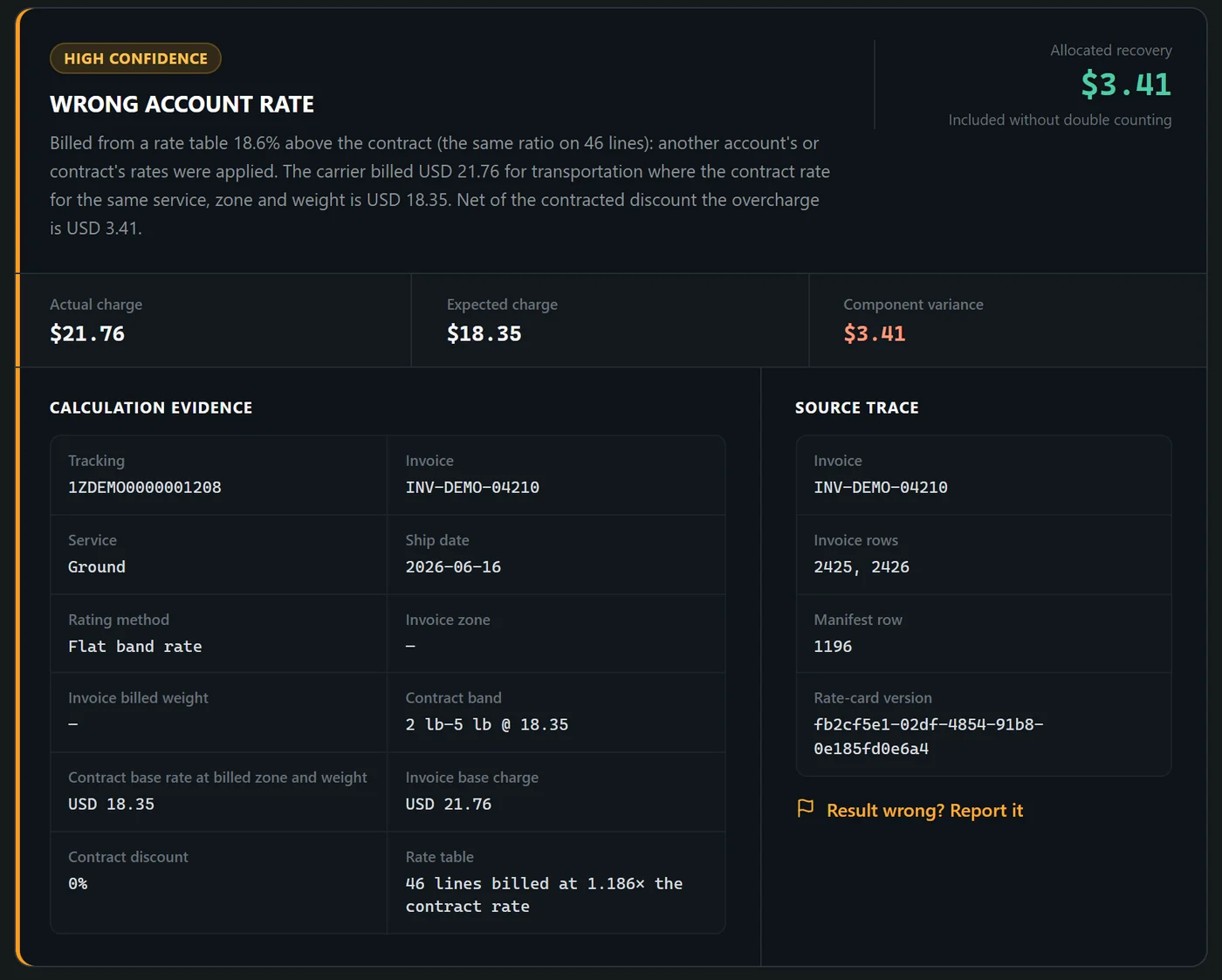Select tracking number 1ZDEMO0000001208

(145, 487)
